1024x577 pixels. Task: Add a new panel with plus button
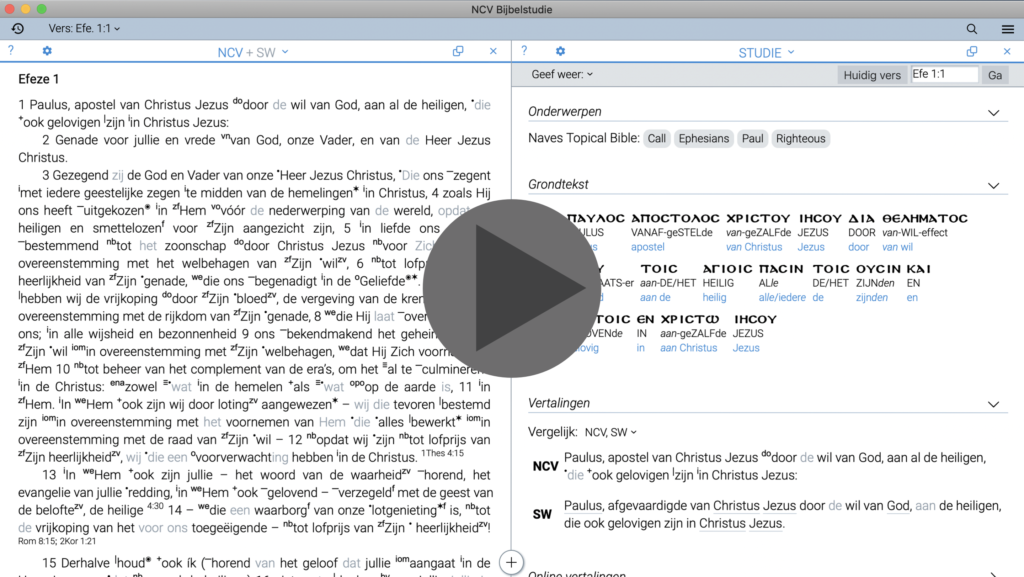pos(511,562)
